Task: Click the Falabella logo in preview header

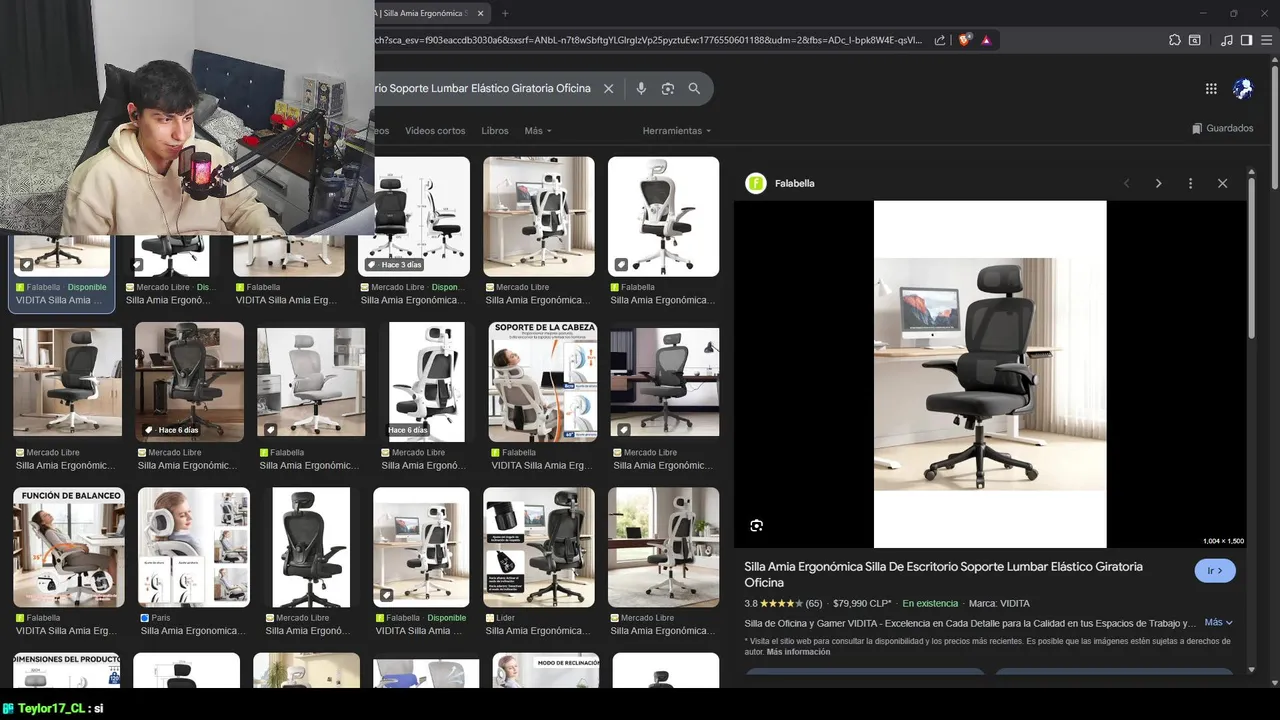Action: (x=756, y=183)
